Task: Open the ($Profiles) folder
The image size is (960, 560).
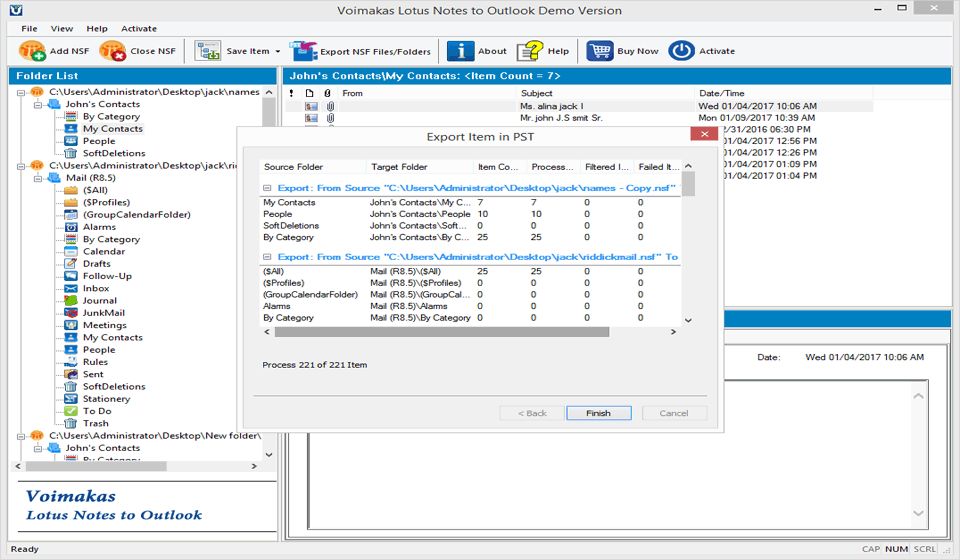Action: [107, 202]
